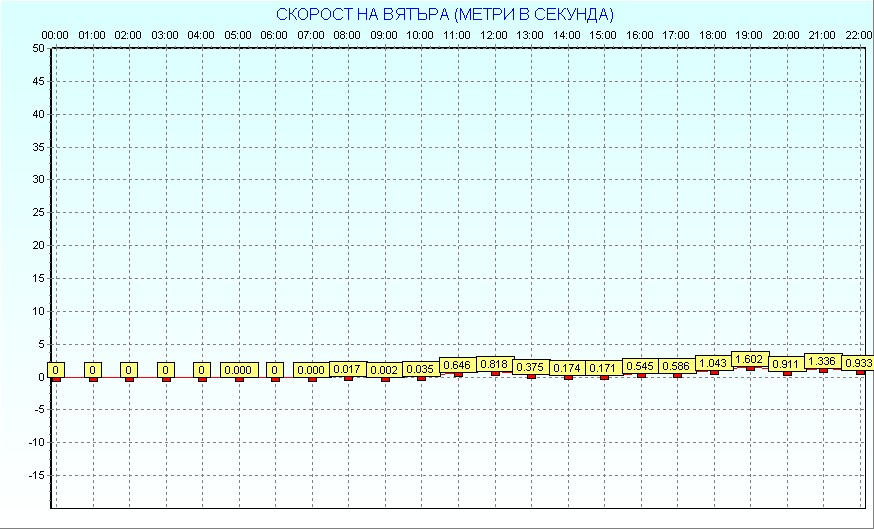Click the 0.818 value label
The image size is (874, 529).
[494, 365]
